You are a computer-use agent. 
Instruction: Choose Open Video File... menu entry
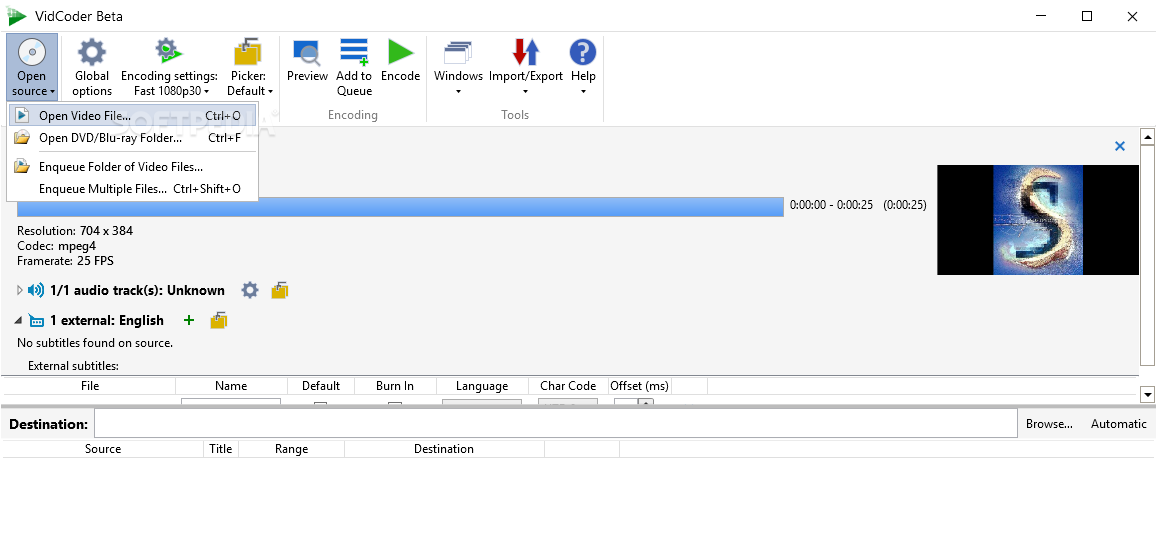[x=133, y=116]
